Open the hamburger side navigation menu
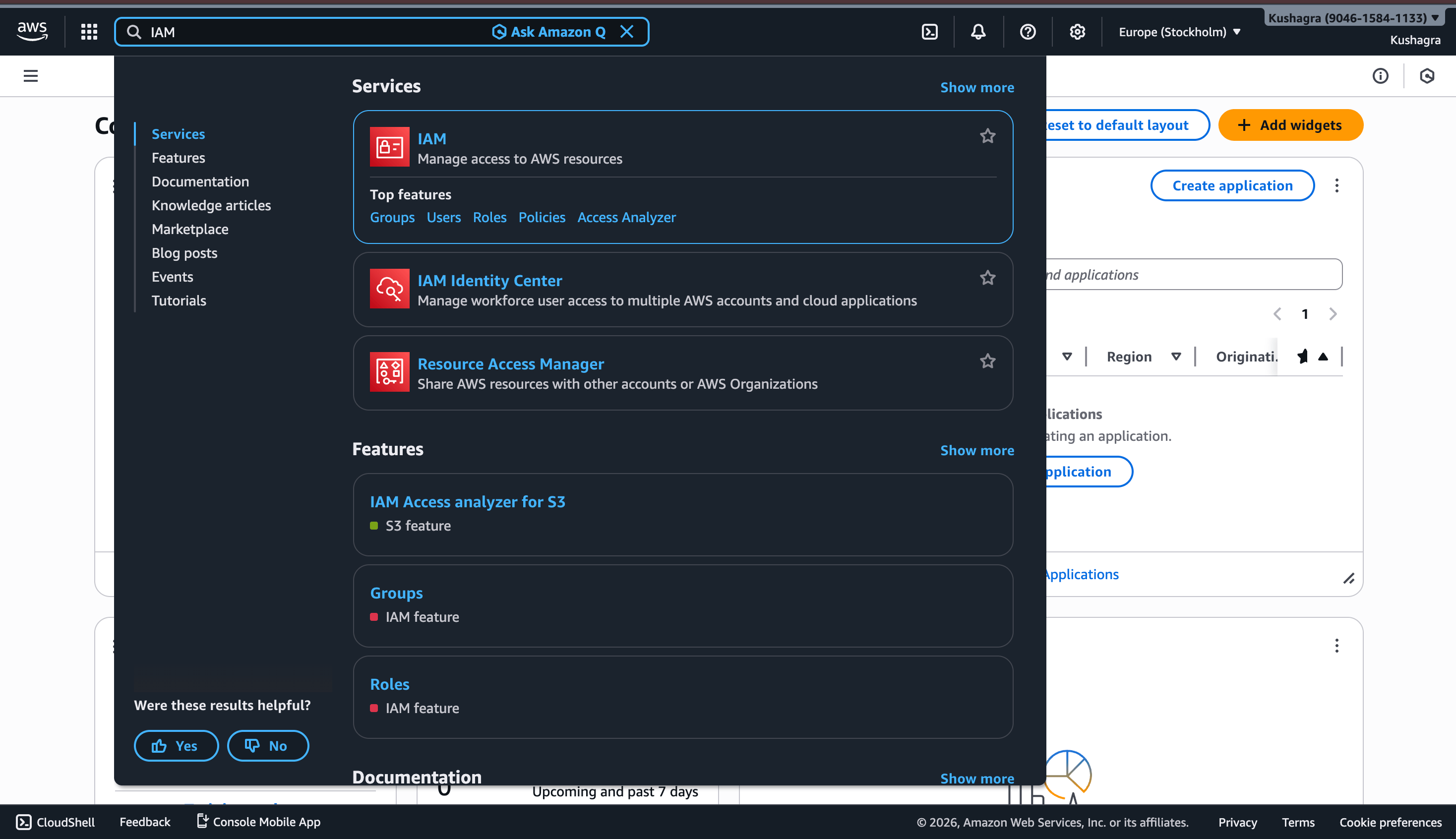 click(31, 75)
